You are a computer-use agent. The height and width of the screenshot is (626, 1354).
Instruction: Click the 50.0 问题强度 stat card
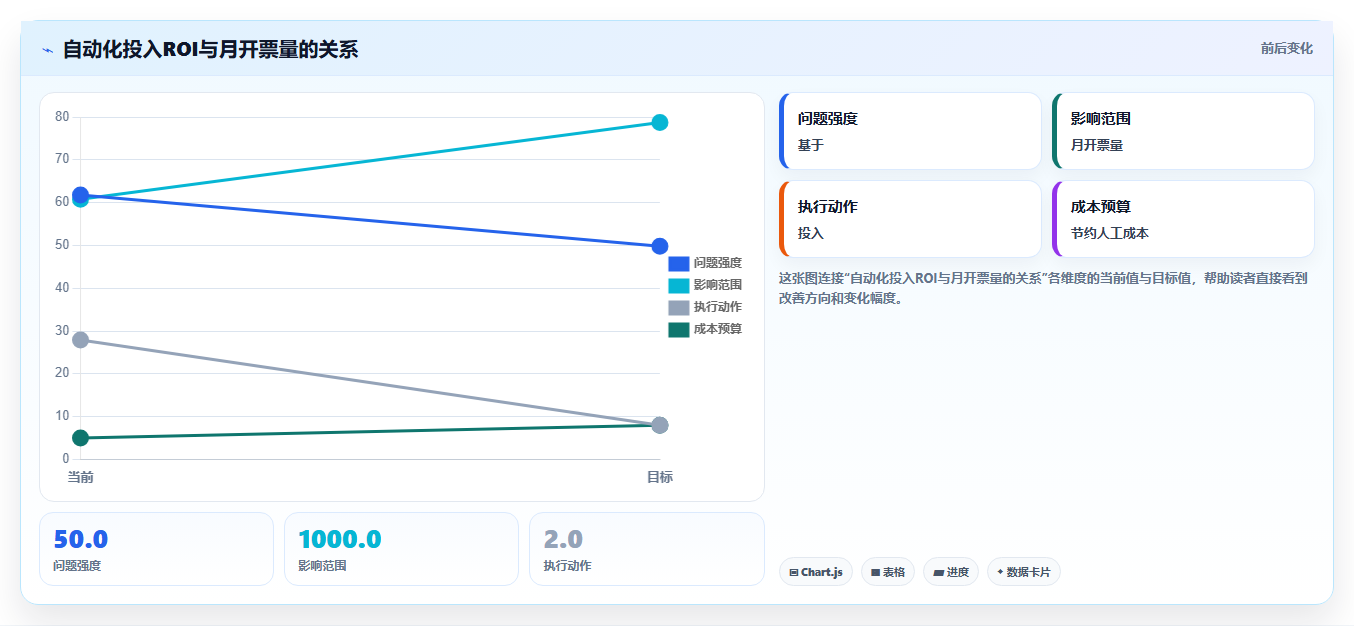point(156,549)
